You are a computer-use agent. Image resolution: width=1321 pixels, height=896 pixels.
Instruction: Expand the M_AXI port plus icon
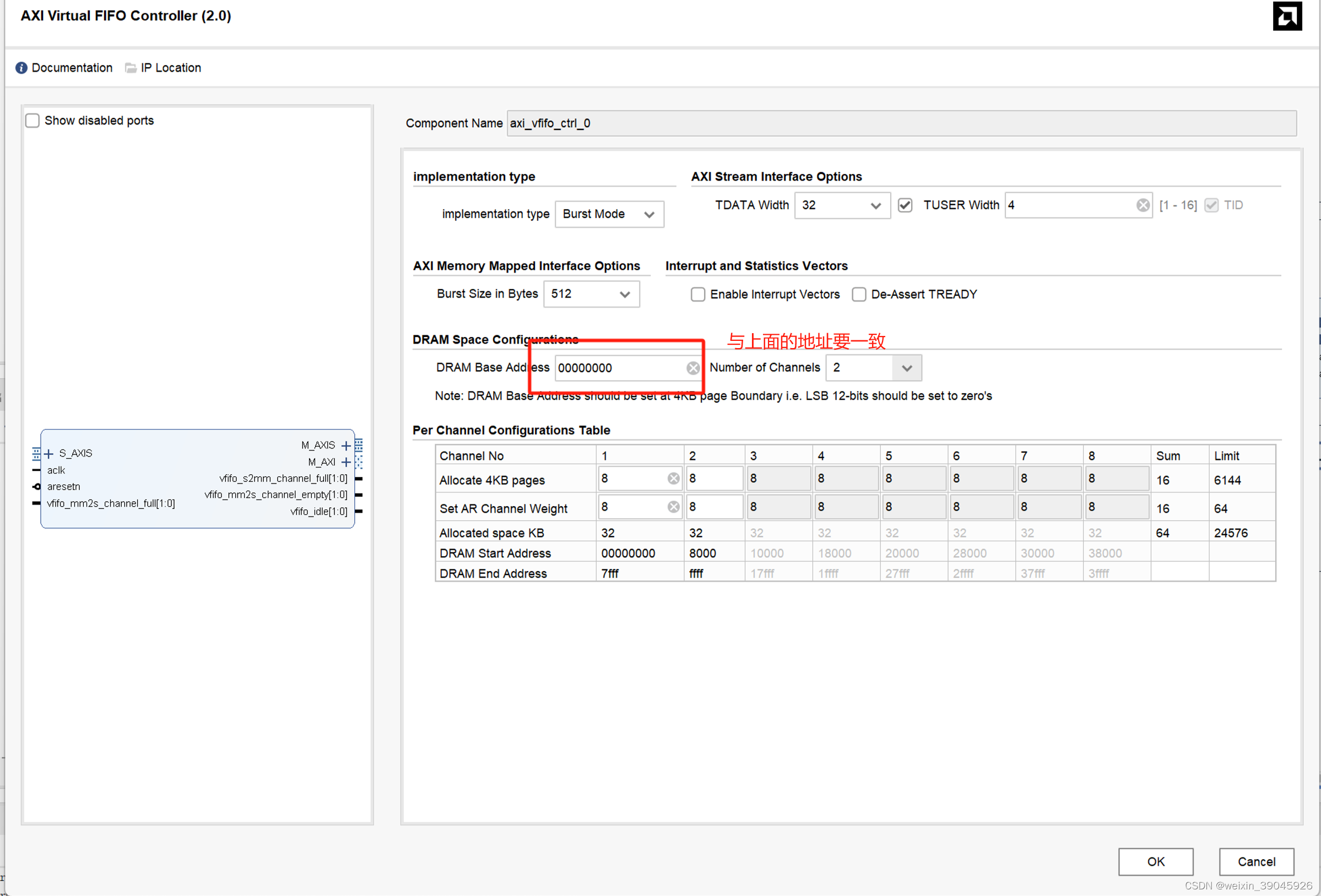345,463
